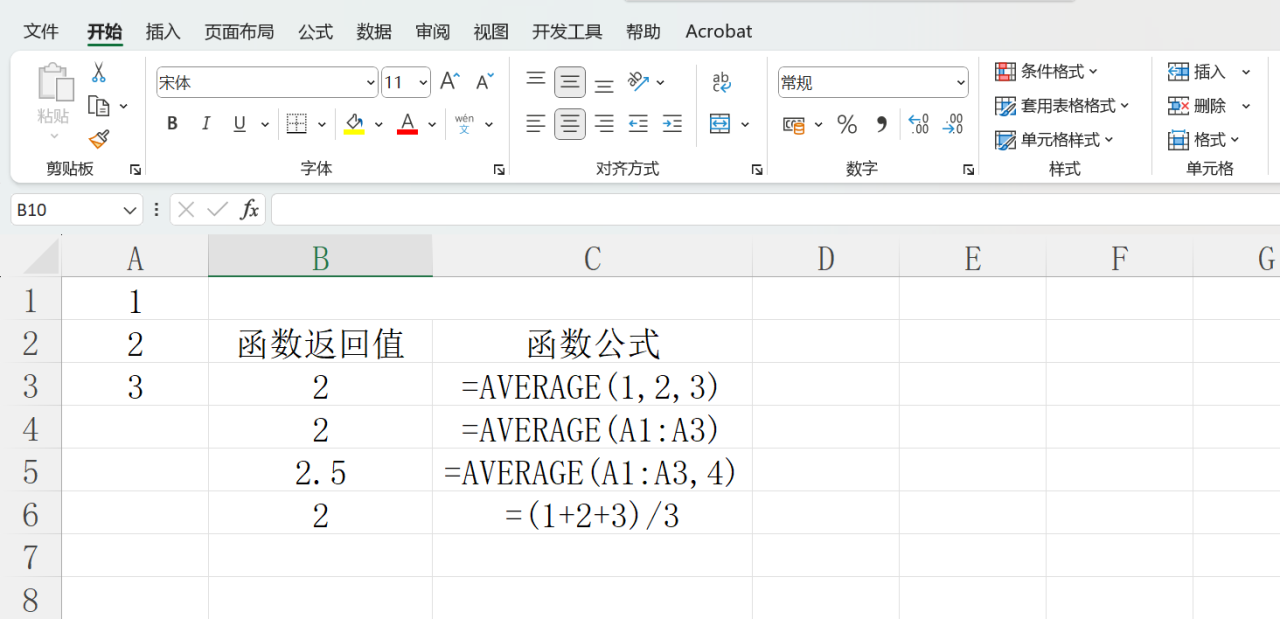Switch to 页面布局 tab

coord(239,32)
